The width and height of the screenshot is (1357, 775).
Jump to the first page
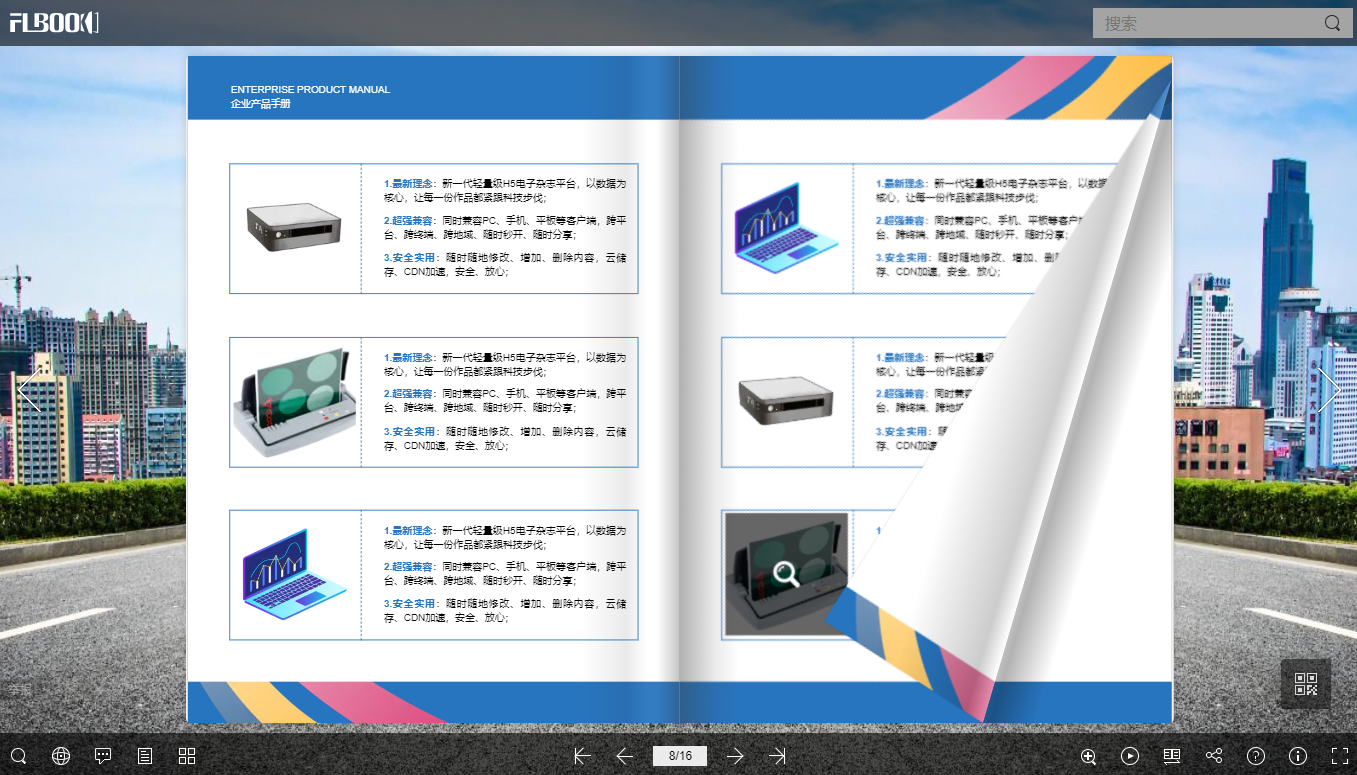(x=582, y=756)
